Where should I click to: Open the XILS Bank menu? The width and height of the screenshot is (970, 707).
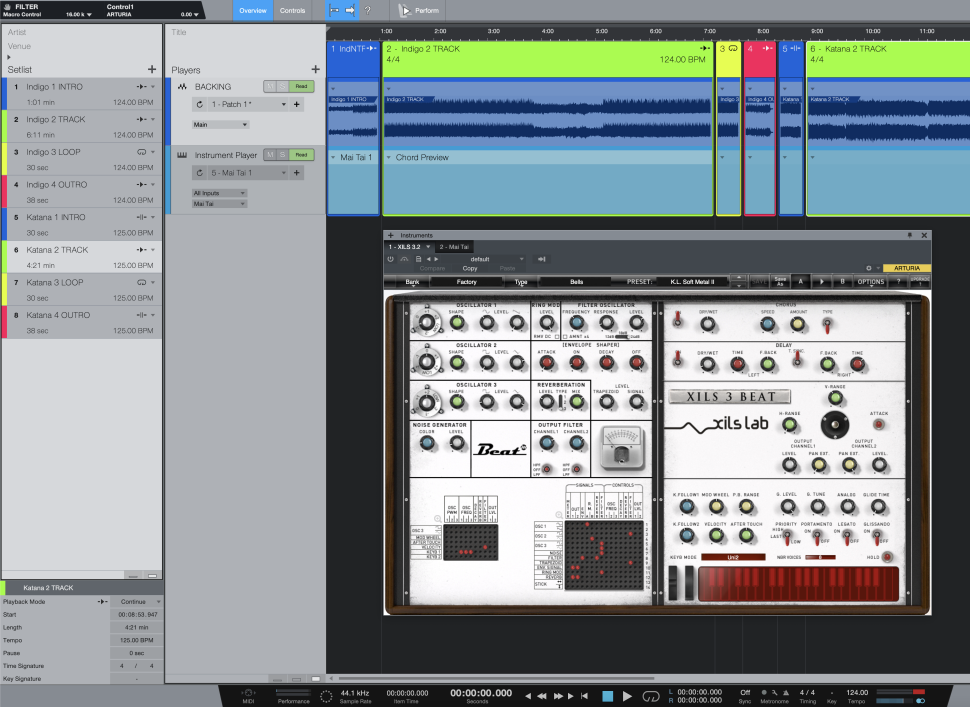[x=412, y=281]
